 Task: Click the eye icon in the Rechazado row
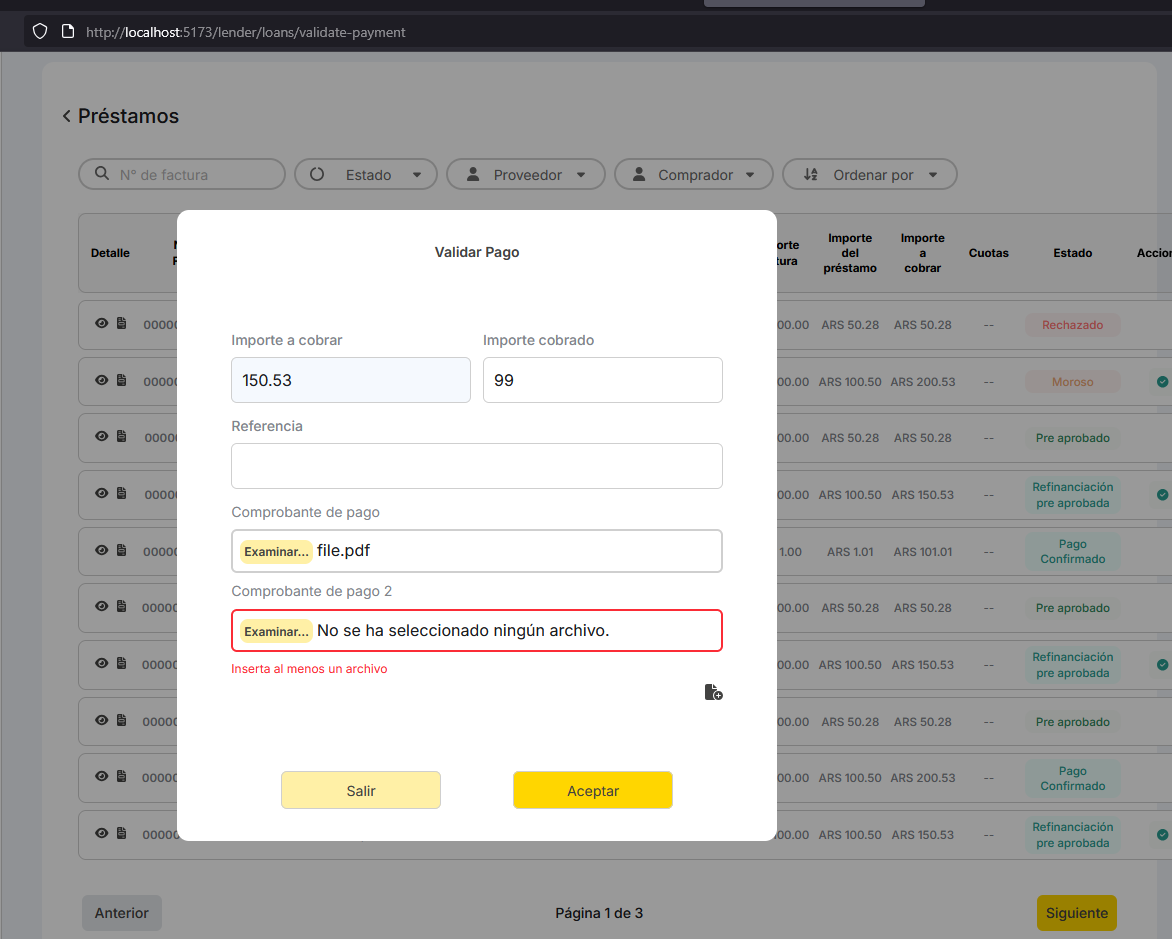tap(101, 324)
